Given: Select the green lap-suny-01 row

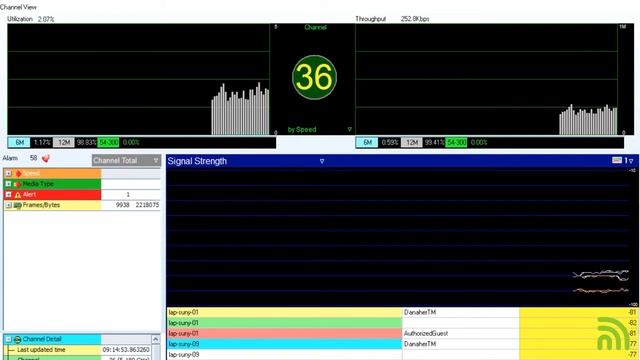Looking at the screenshot, I should [x=402, y=323].
